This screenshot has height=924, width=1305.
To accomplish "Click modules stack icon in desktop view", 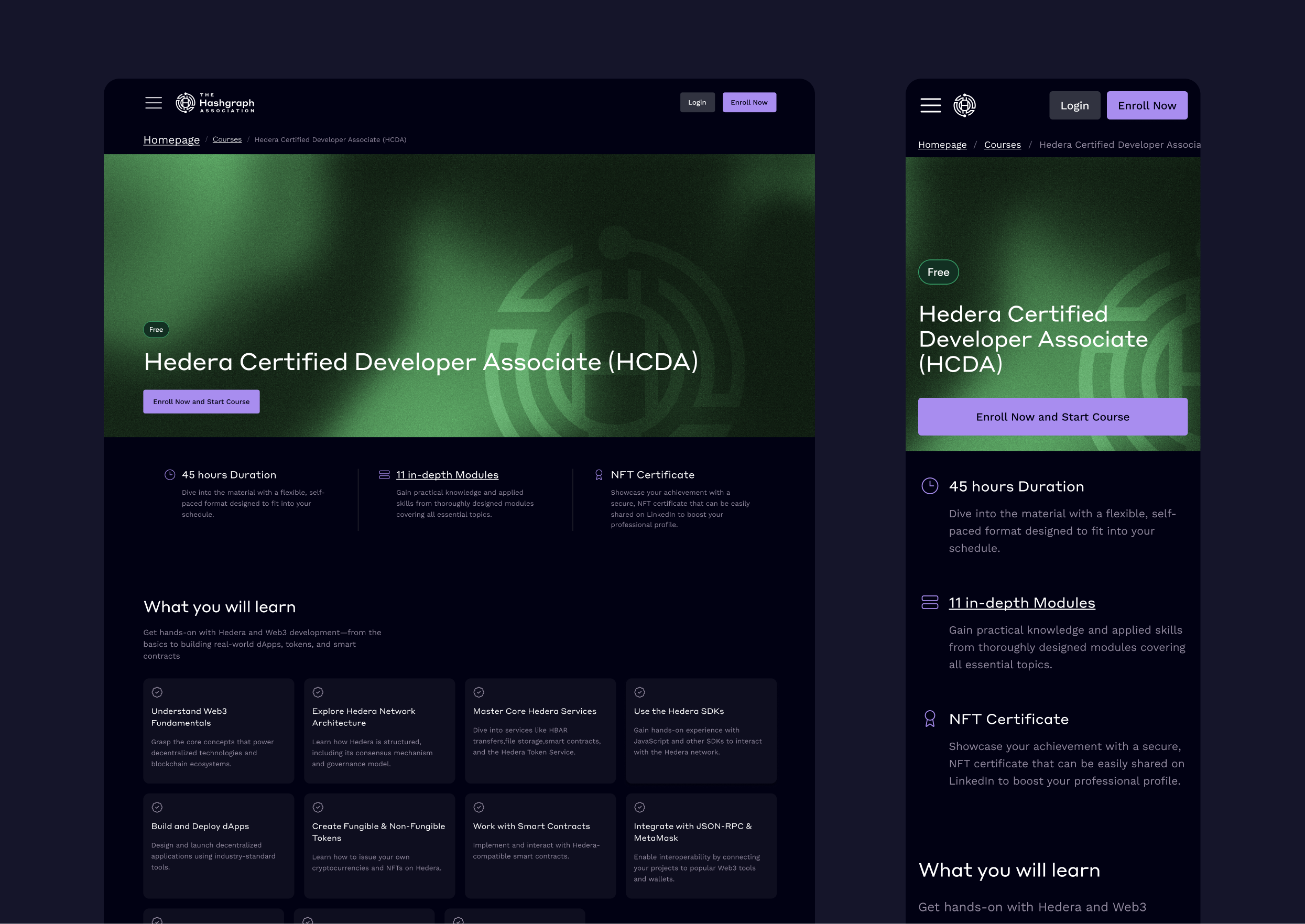I will point(385,474).
